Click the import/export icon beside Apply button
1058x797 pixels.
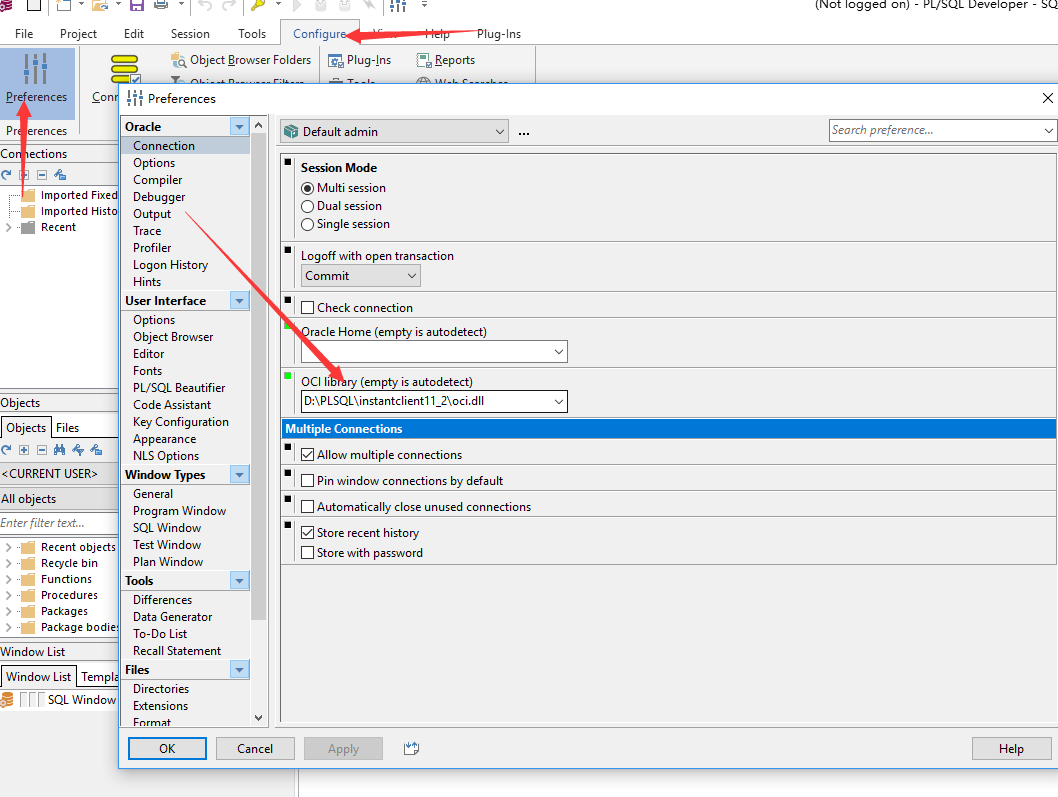[x=410, y=748]
